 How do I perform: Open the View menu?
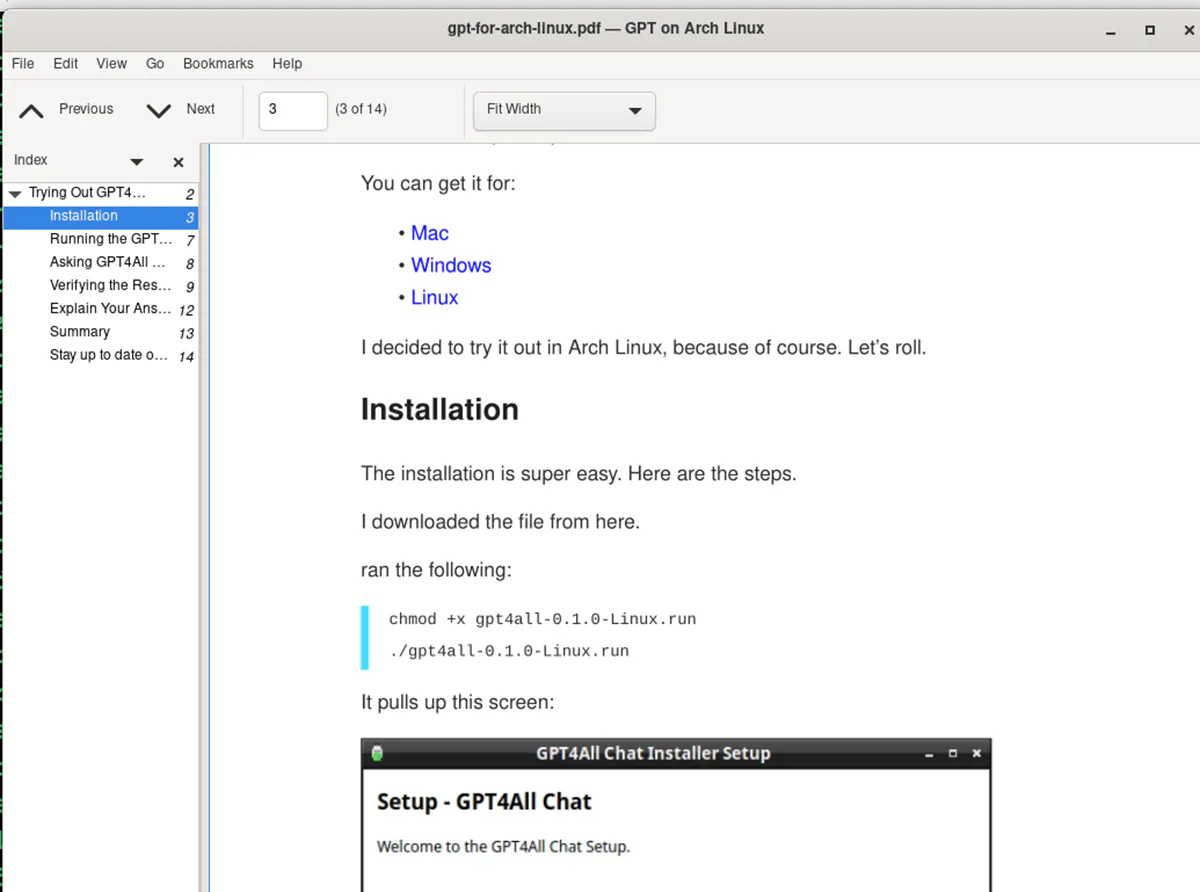click(112, 63)
